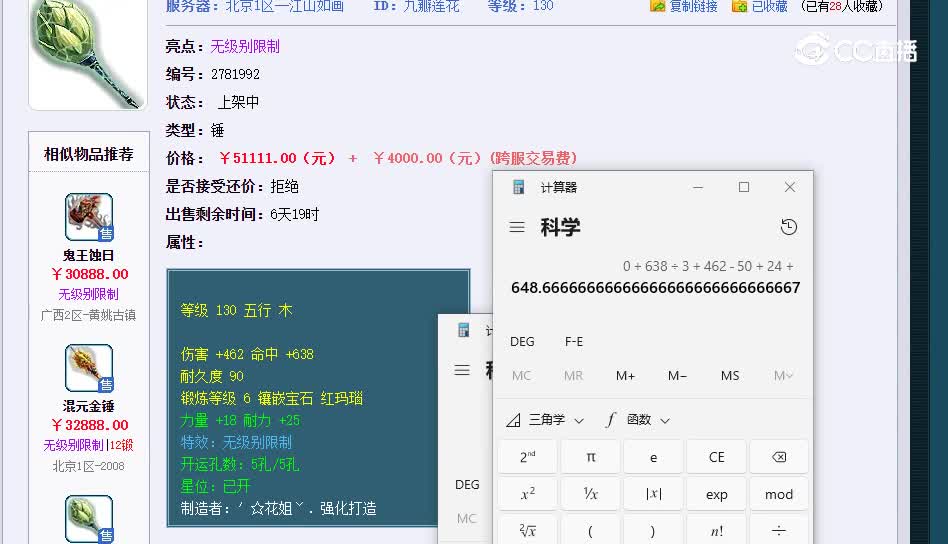Click the reciprocal 1/x key

click(591, 494)
